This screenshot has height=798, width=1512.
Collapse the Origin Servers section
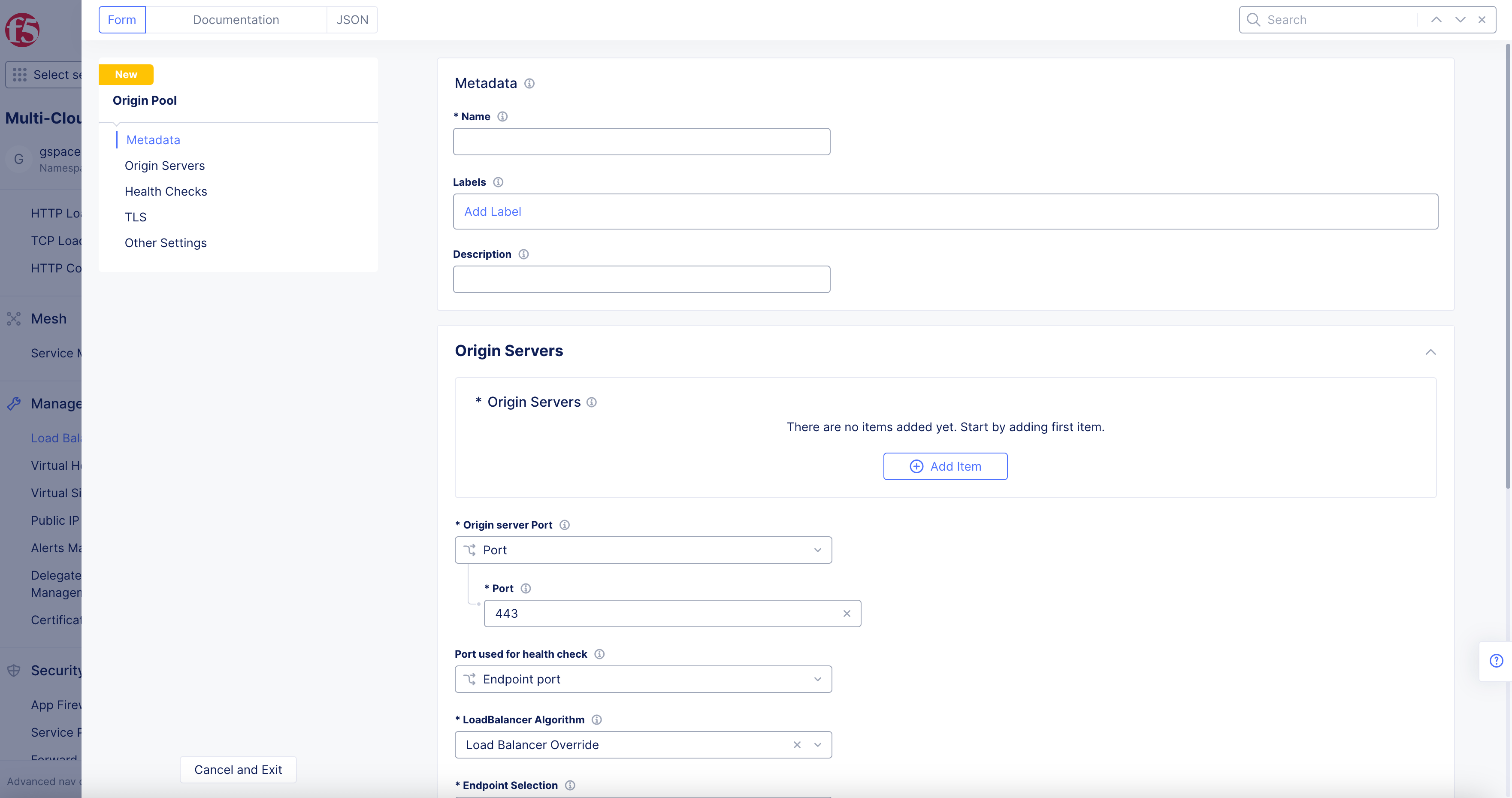tap(1430, 352)
